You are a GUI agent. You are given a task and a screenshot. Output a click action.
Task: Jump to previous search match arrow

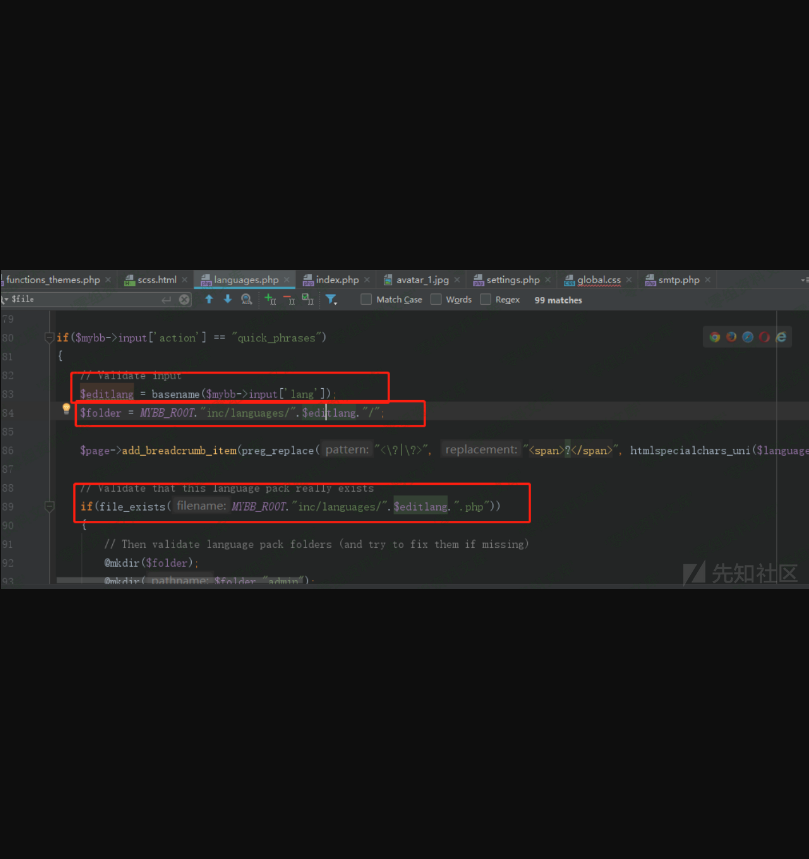[209, 299]
